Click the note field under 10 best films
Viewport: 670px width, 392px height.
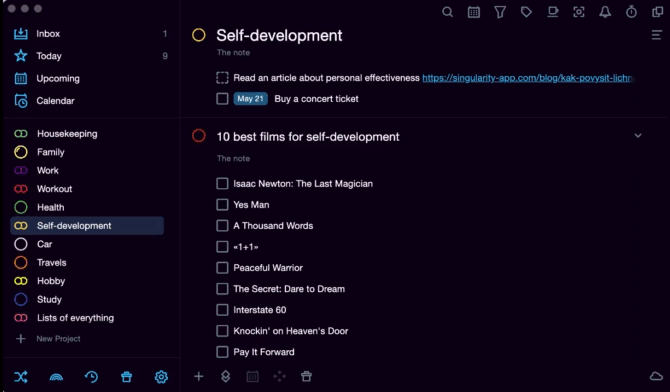pyautogui.click(x=233, y=159)
